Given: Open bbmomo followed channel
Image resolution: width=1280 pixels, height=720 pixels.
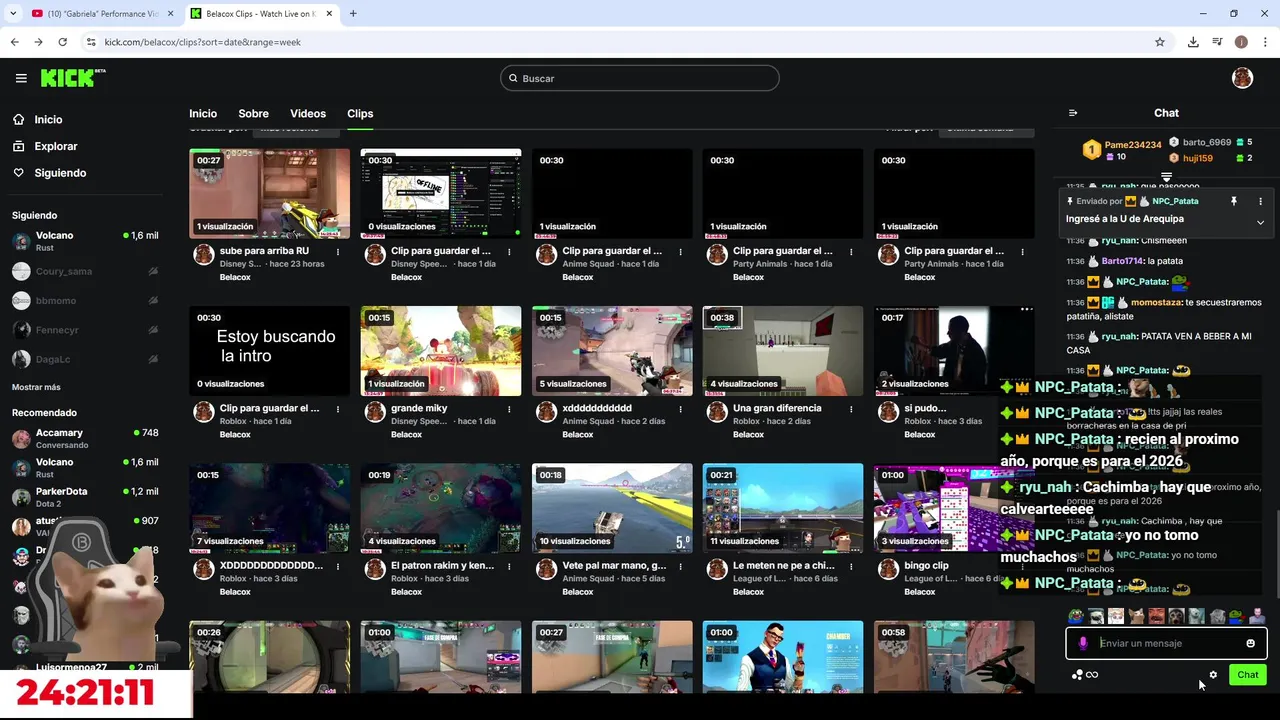Looking at the screenshot, I should pos(85,300).
